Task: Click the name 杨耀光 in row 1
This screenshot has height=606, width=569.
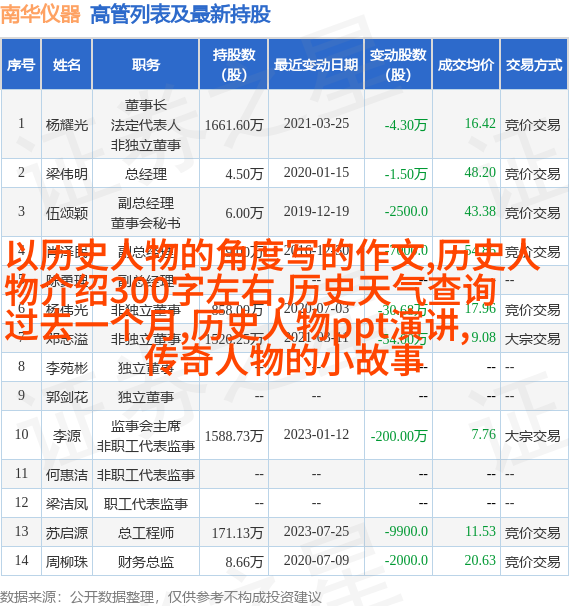Action: tap(67, 125)
